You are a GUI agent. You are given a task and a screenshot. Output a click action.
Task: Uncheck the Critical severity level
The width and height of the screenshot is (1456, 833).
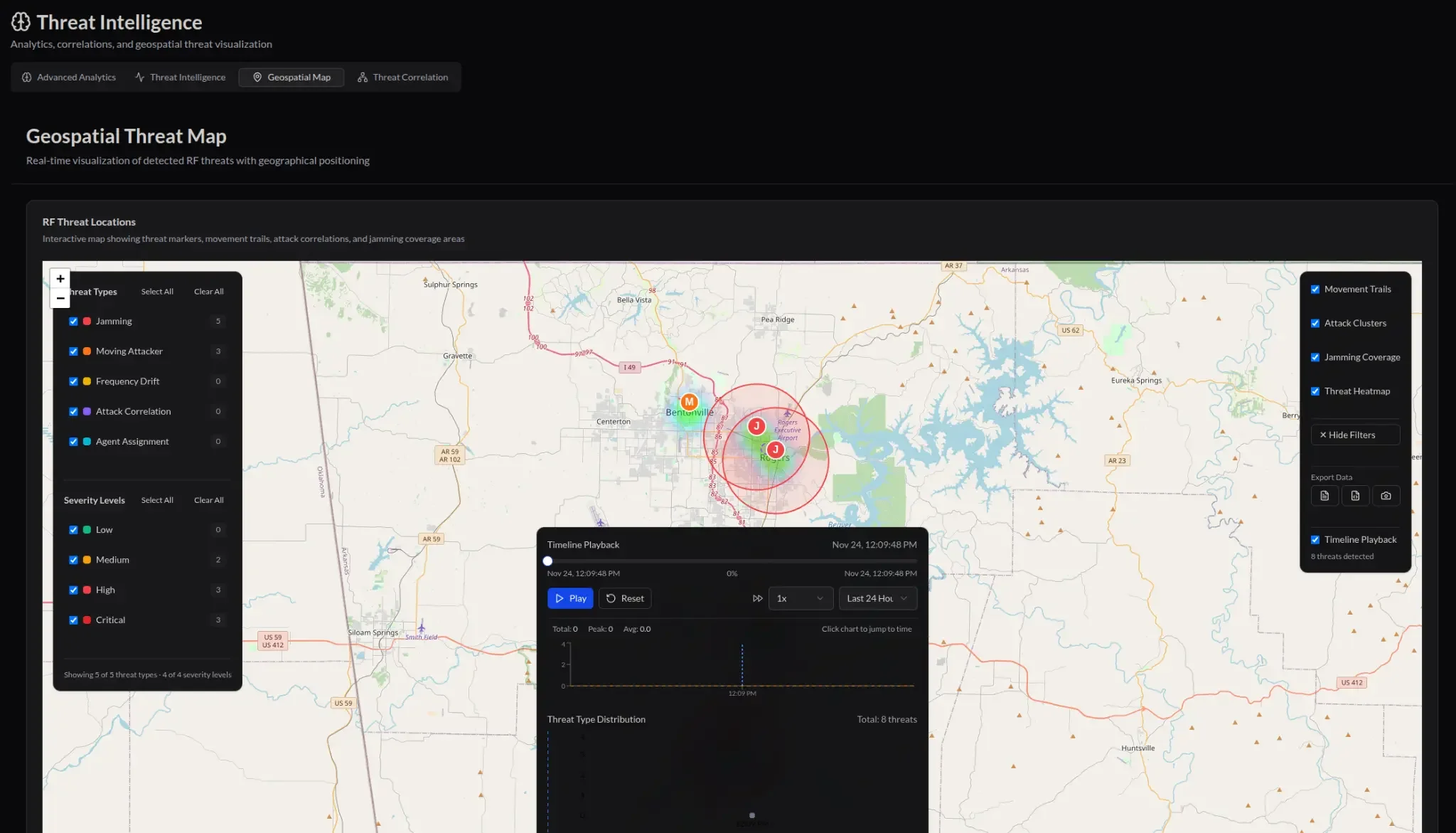point(73,620)
